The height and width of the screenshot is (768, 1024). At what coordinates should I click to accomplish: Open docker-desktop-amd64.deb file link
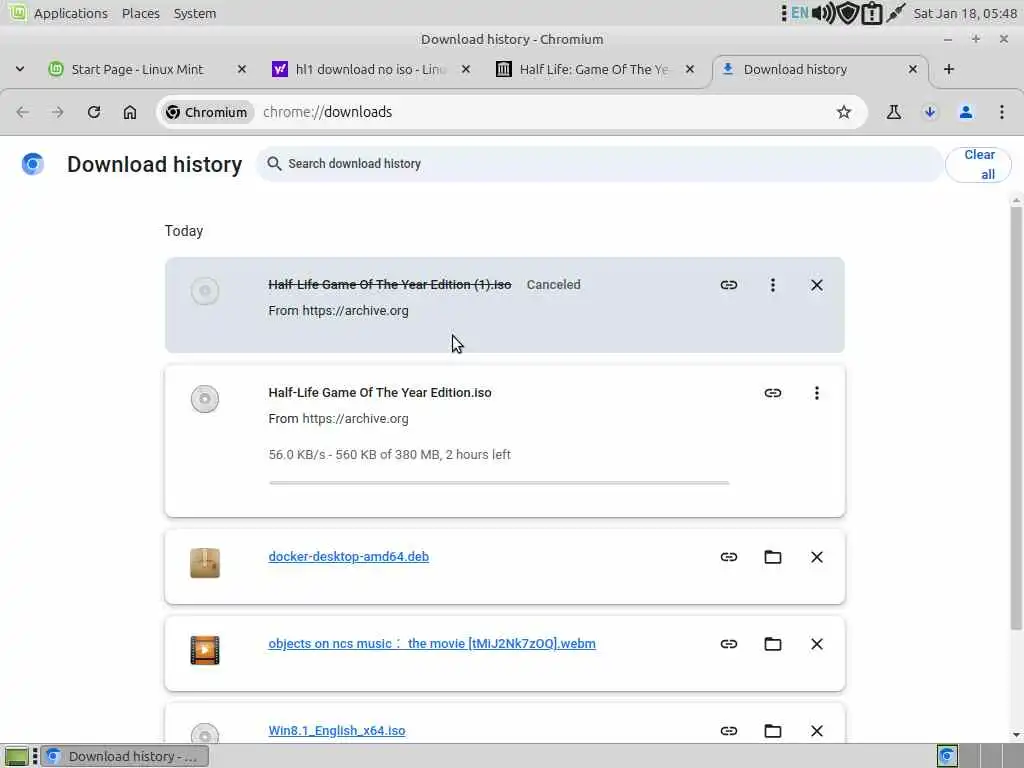coord(348,556)
